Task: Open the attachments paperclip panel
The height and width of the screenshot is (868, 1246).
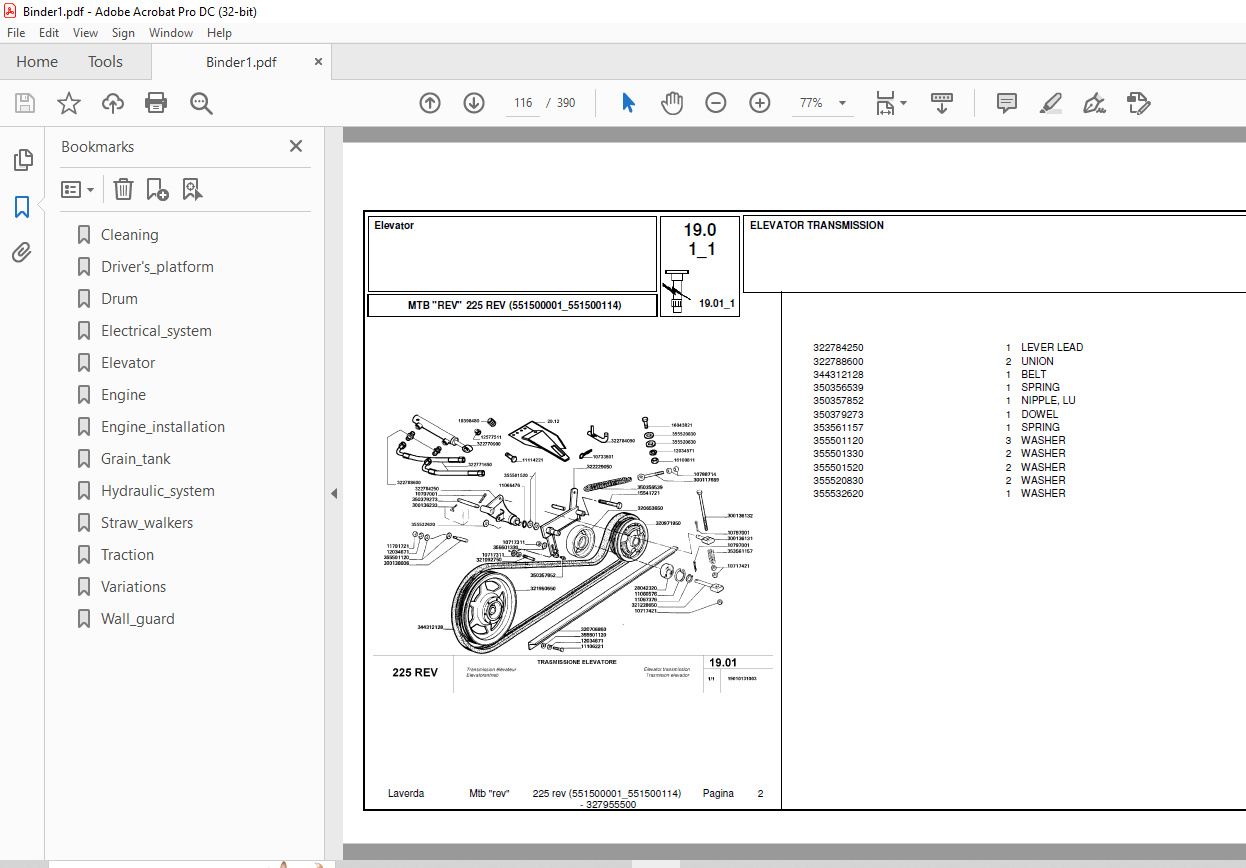Action: coord(22,253)
